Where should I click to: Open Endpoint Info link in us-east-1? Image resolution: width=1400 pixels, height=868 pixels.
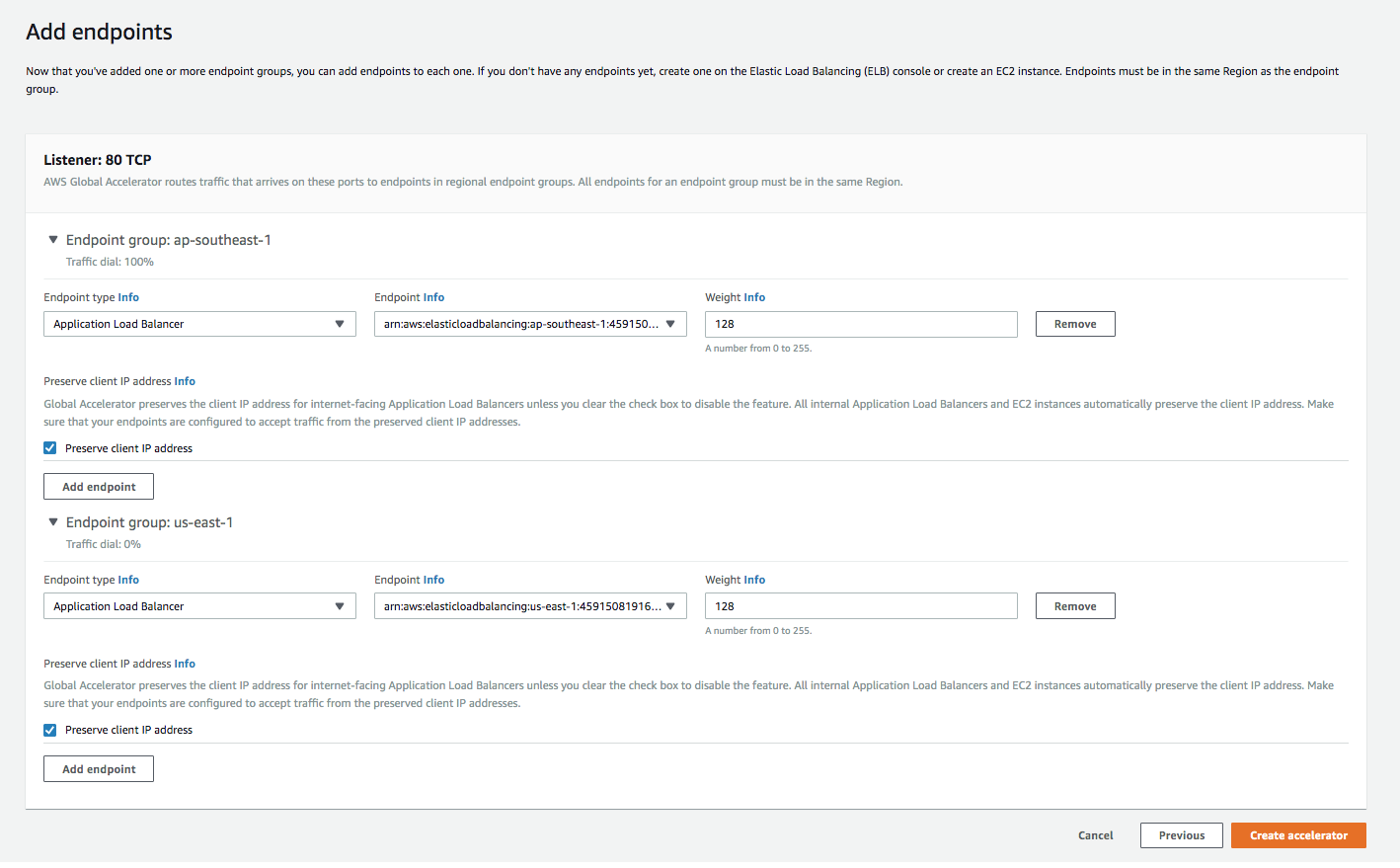click(x=433, y=580)
